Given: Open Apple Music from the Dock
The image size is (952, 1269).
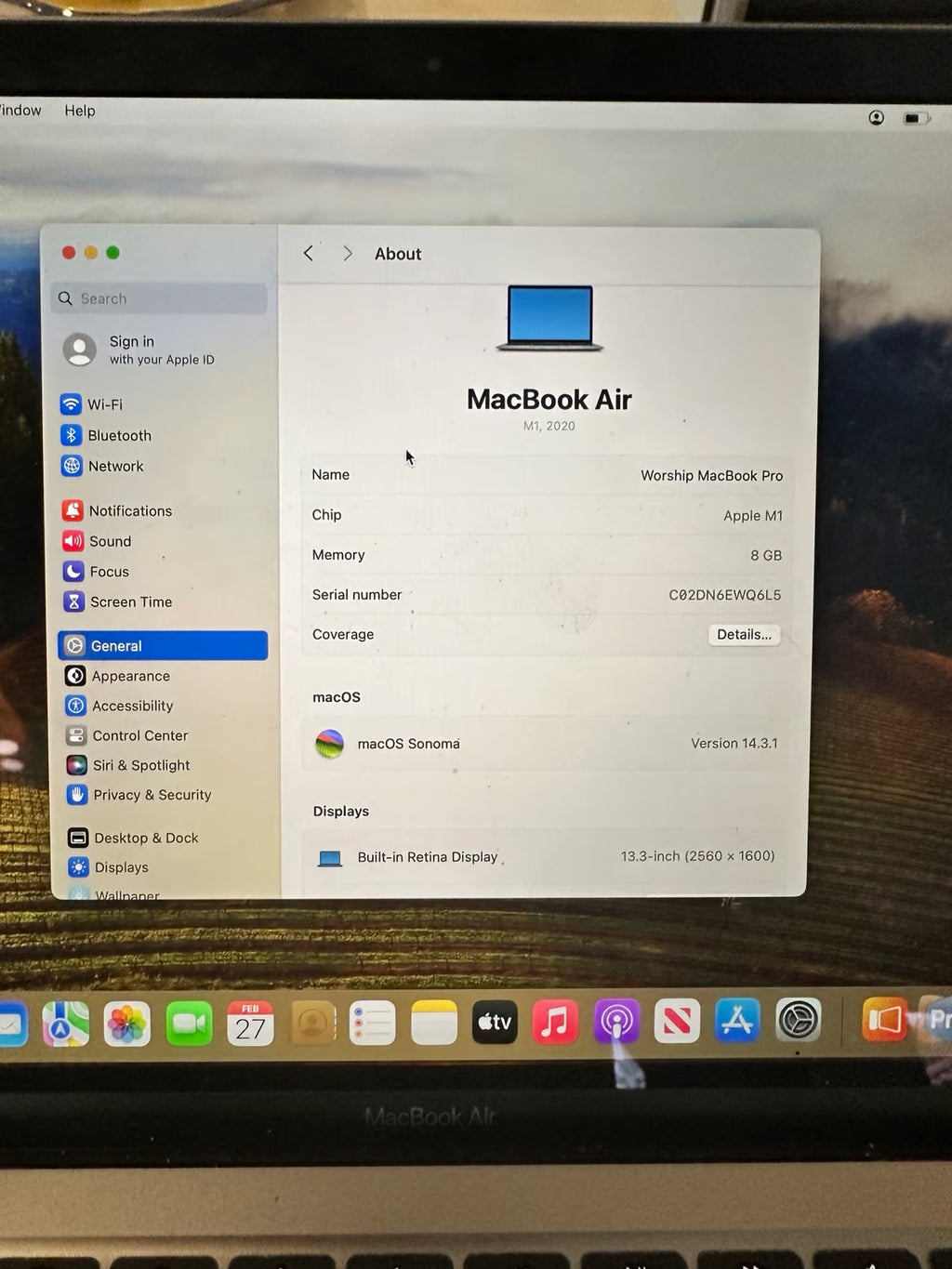Looking at the screenshot, I should [555, 1023].
